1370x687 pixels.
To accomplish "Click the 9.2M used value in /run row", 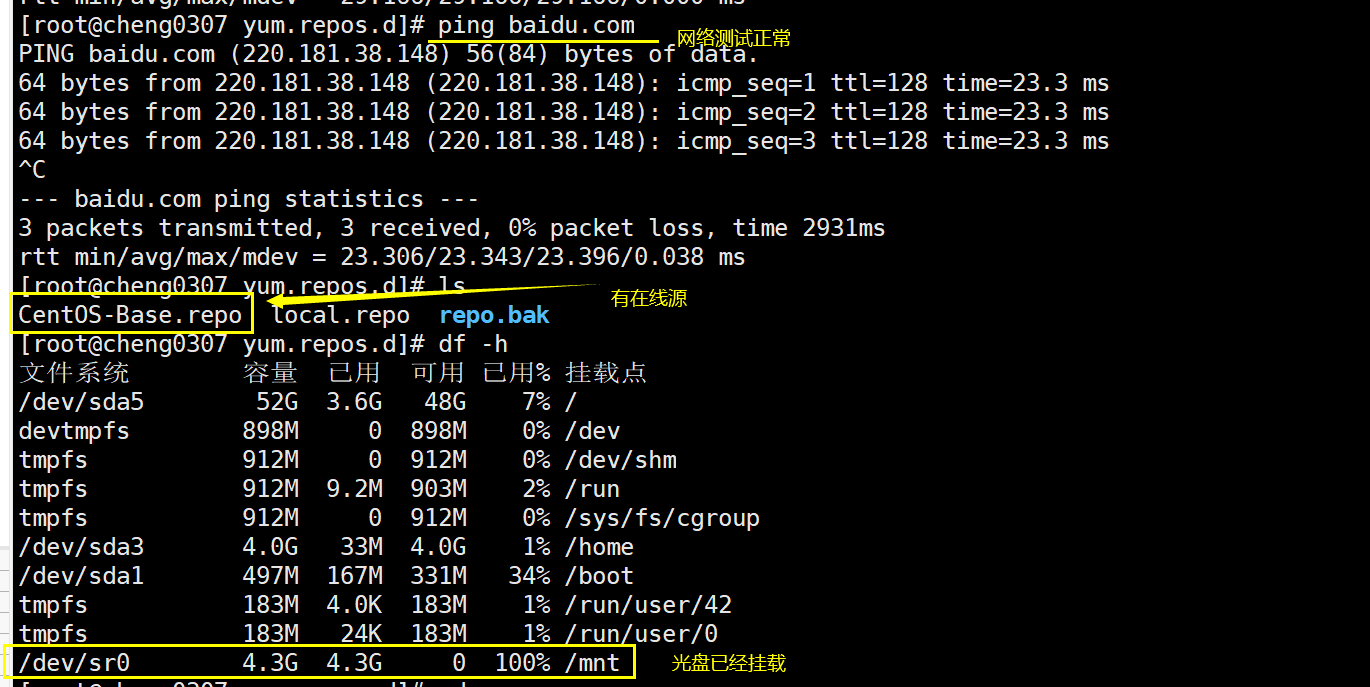I will 354,489.
